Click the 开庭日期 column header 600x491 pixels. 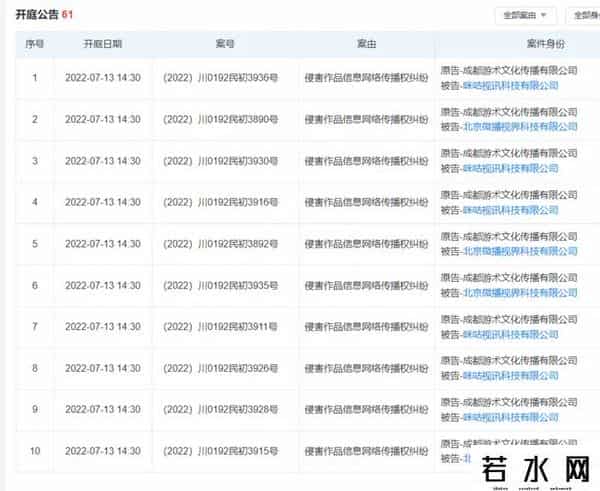coord(103,44)
